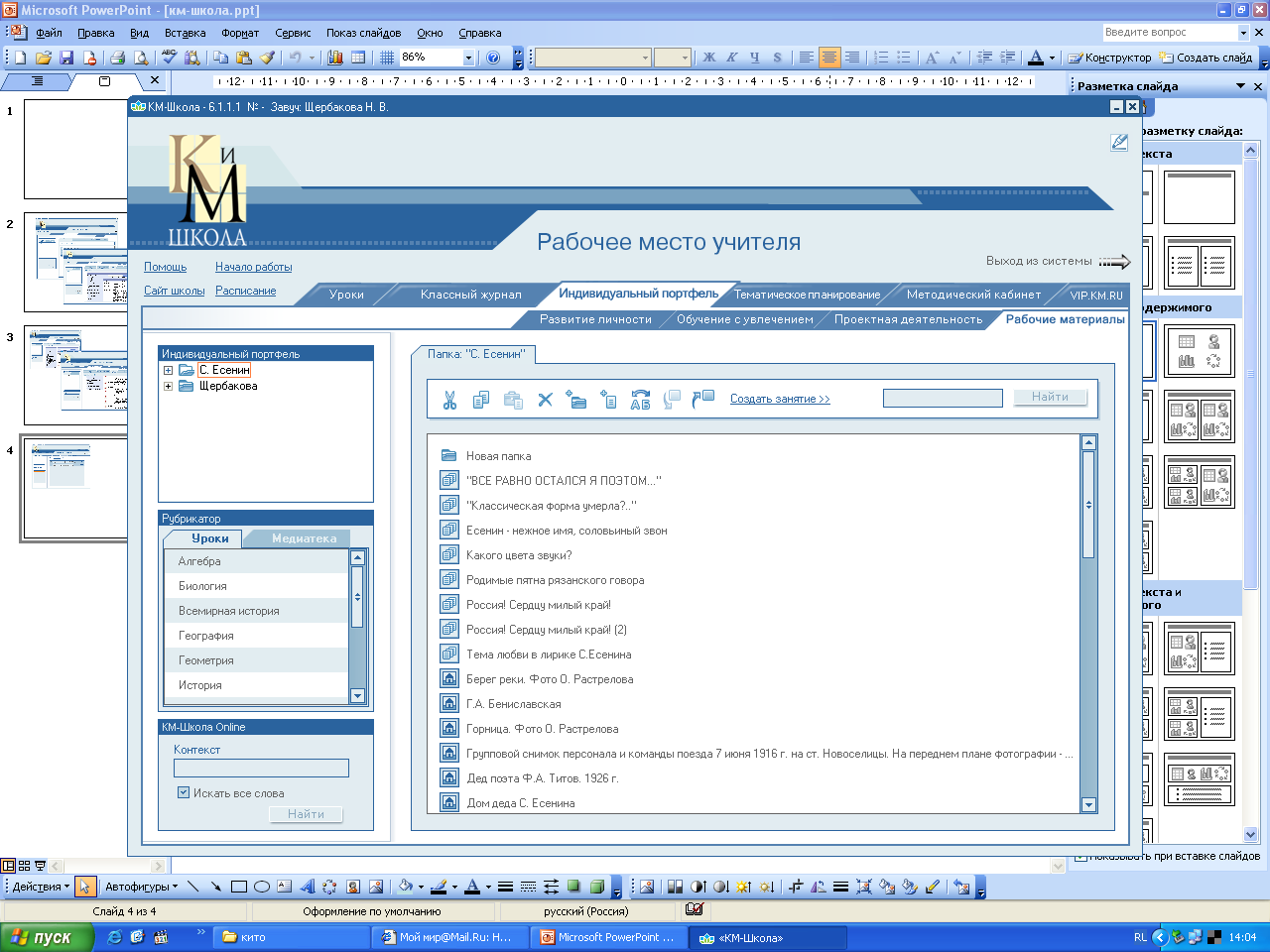This screenshot has width=1270, height=952.
Task: Select the rectangle drawing tool
Action: [x=239, y=887]
